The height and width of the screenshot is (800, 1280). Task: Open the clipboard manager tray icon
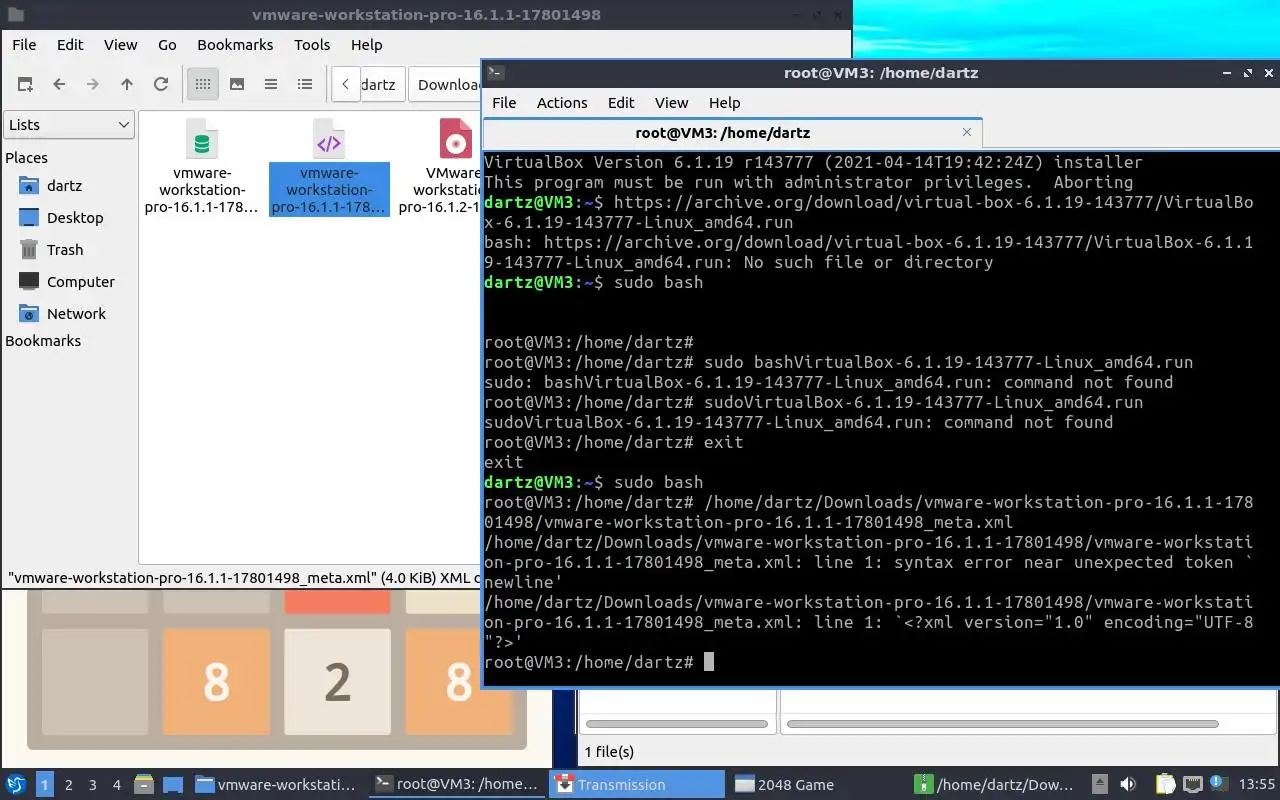tap(1166, 785)
